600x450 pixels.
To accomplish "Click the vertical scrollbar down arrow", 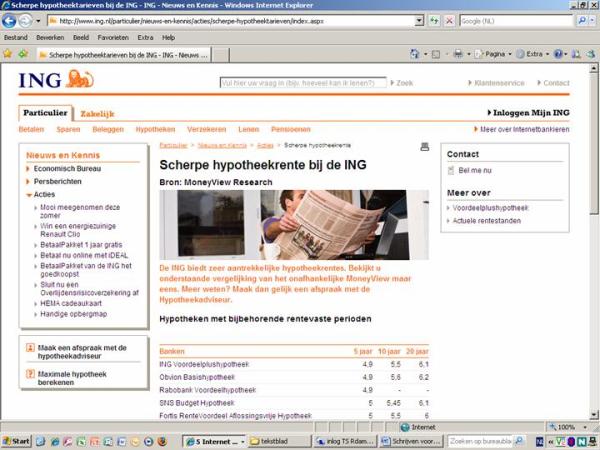I will [x=593, y=414].
